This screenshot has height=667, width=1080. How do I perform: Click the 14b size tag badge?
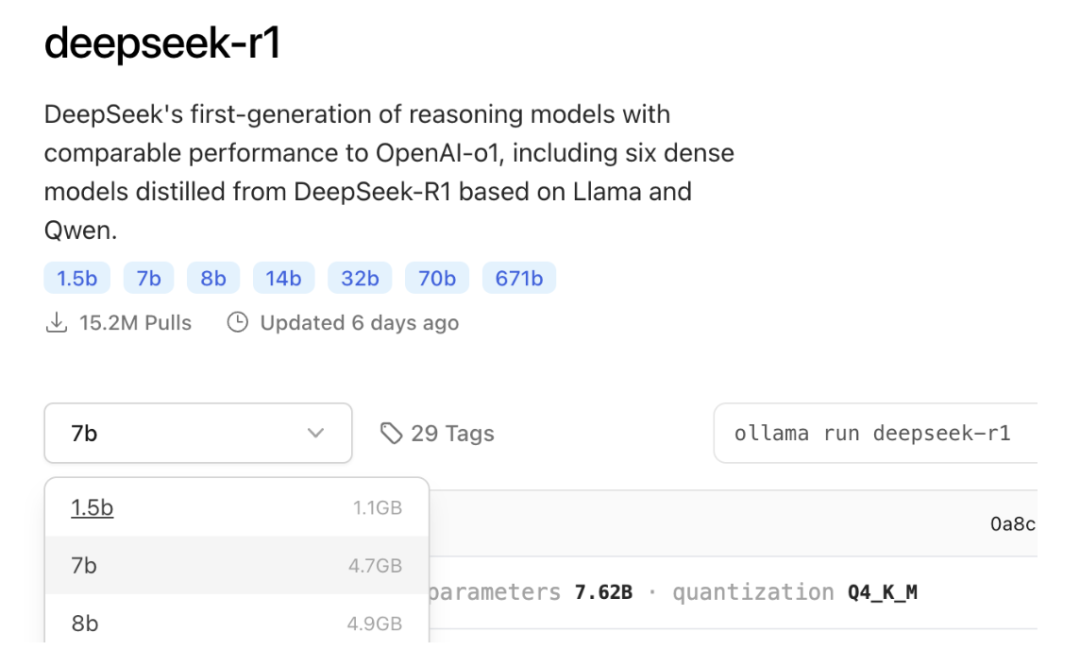tap(283, 278)
